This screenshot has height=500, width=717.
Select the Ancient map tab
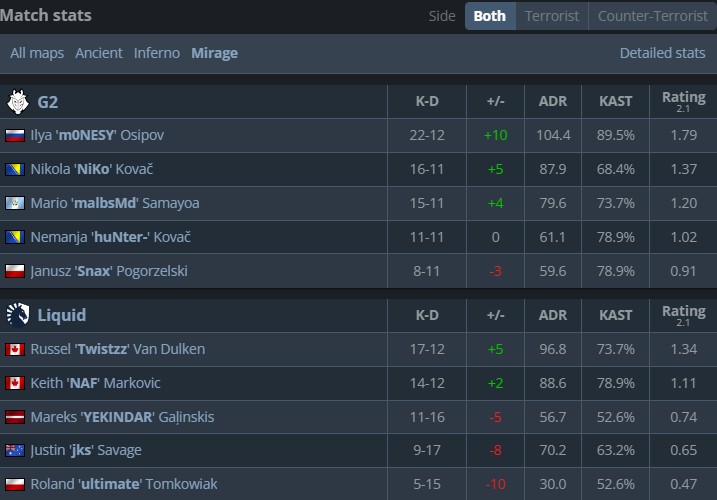[x=99, y=53]
